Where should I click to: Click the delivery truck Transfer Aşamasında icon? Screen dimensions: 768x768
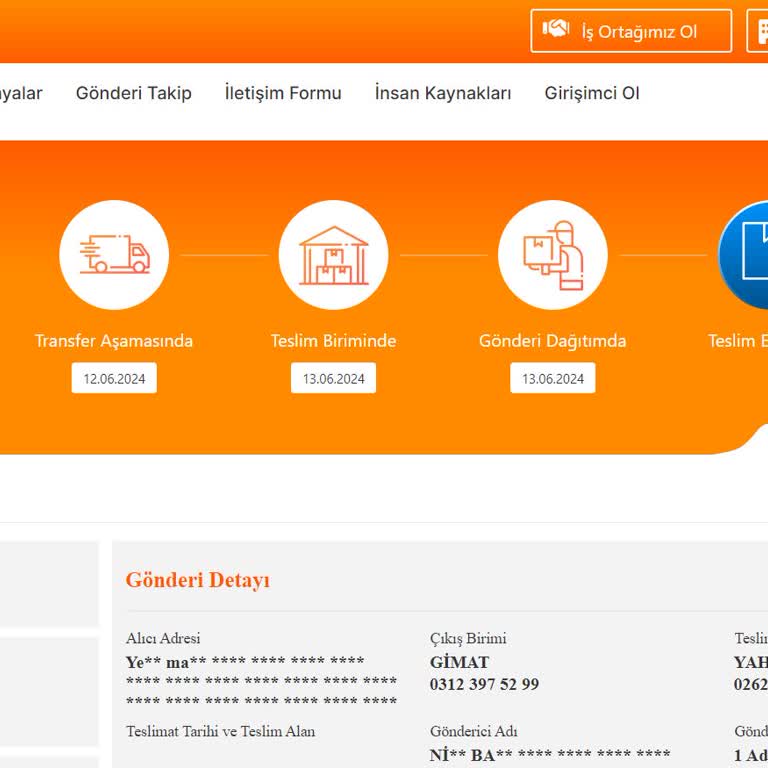(114, 255)
